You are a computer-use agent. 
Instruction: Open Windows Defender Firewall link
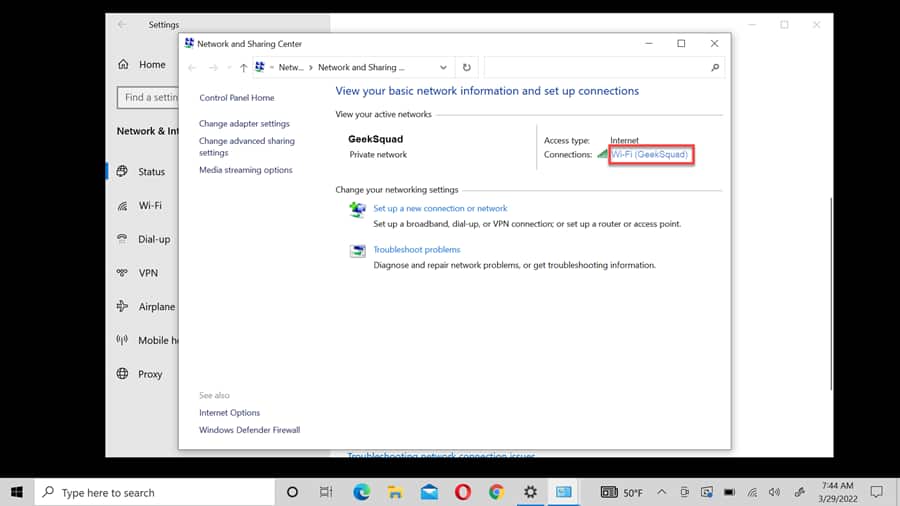click(249, 430)
